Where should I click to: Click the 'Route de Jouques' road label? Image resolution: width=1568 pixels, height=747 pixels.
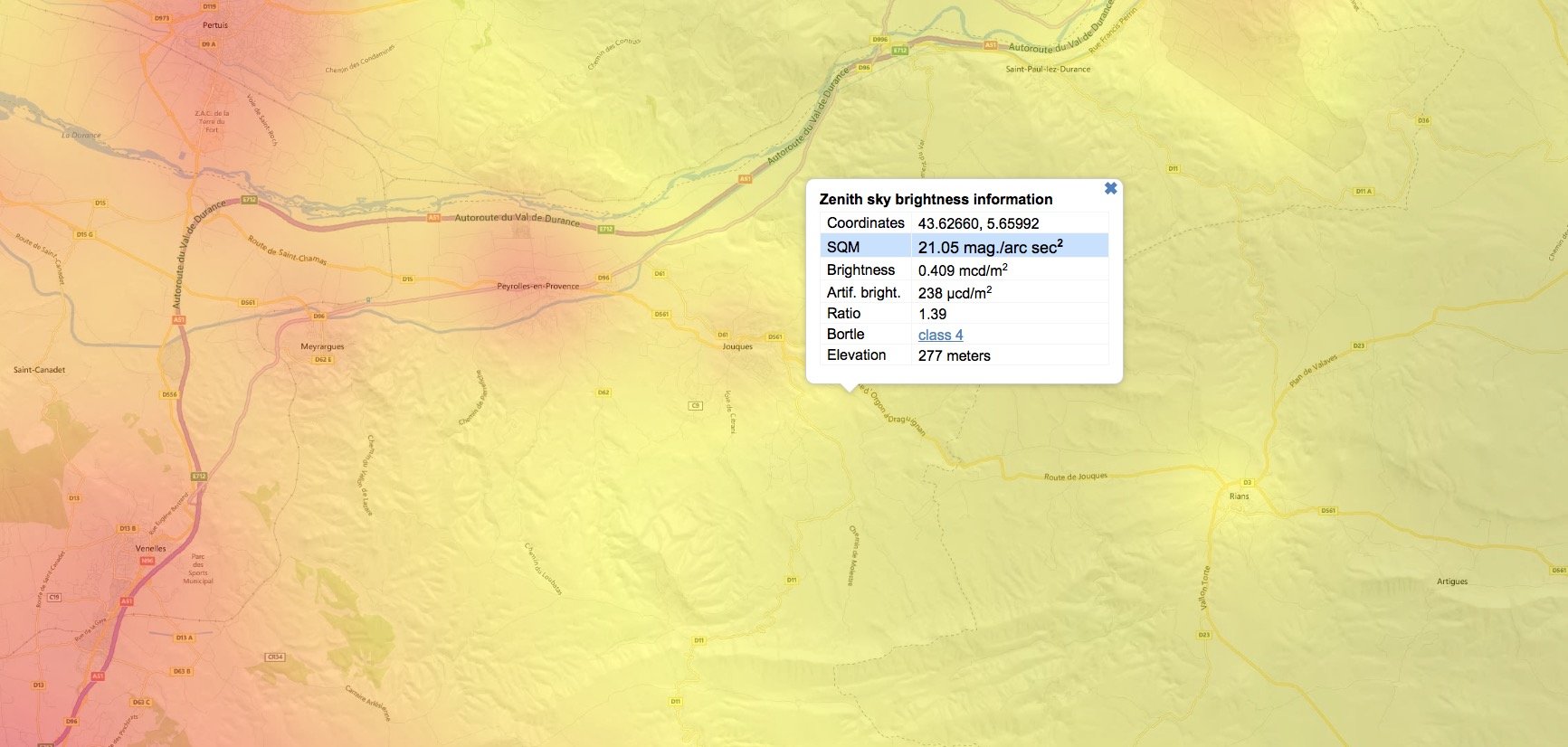tap(1075, 477)
